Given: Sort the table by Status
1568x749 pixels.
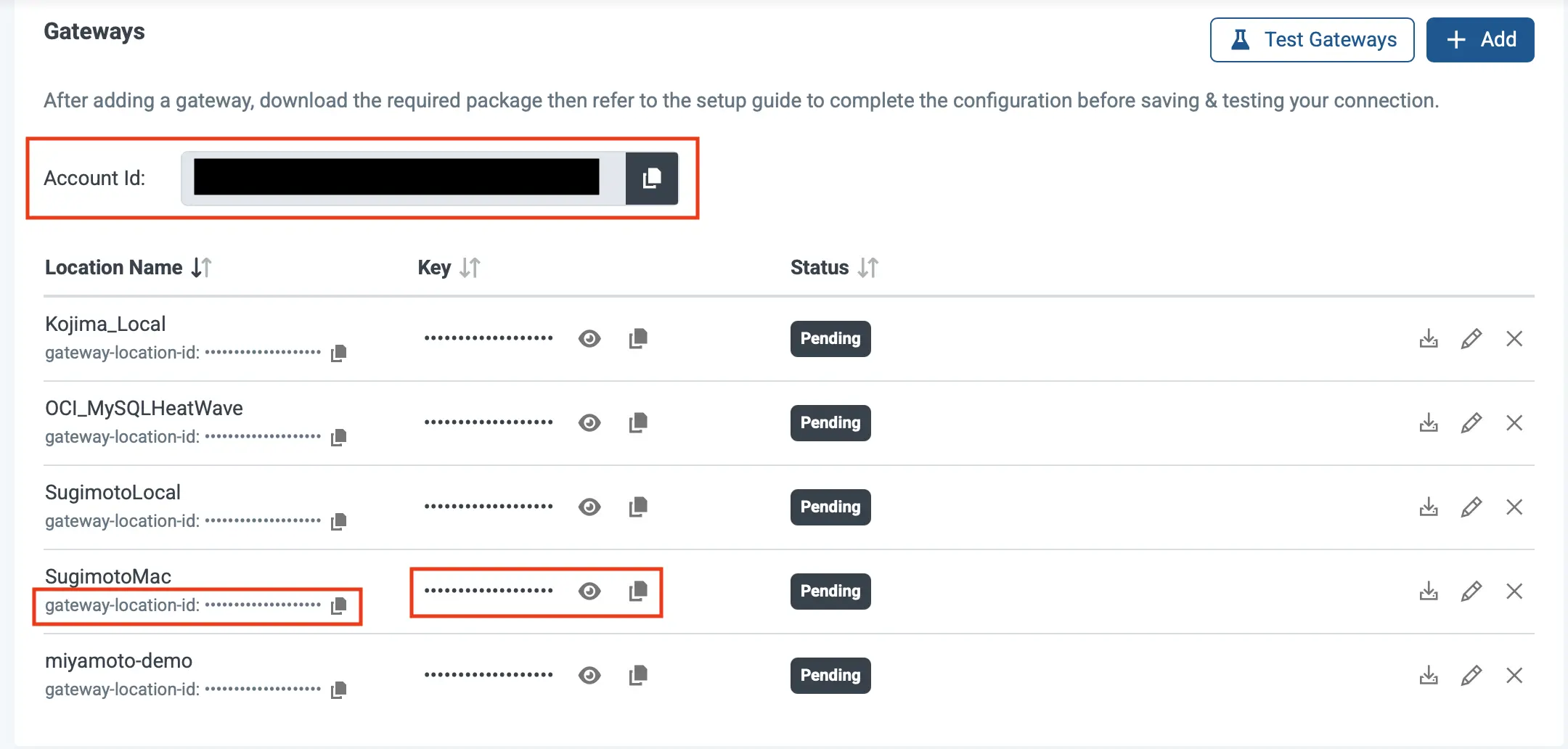Looking at the screenshot, I should (867, 268).
